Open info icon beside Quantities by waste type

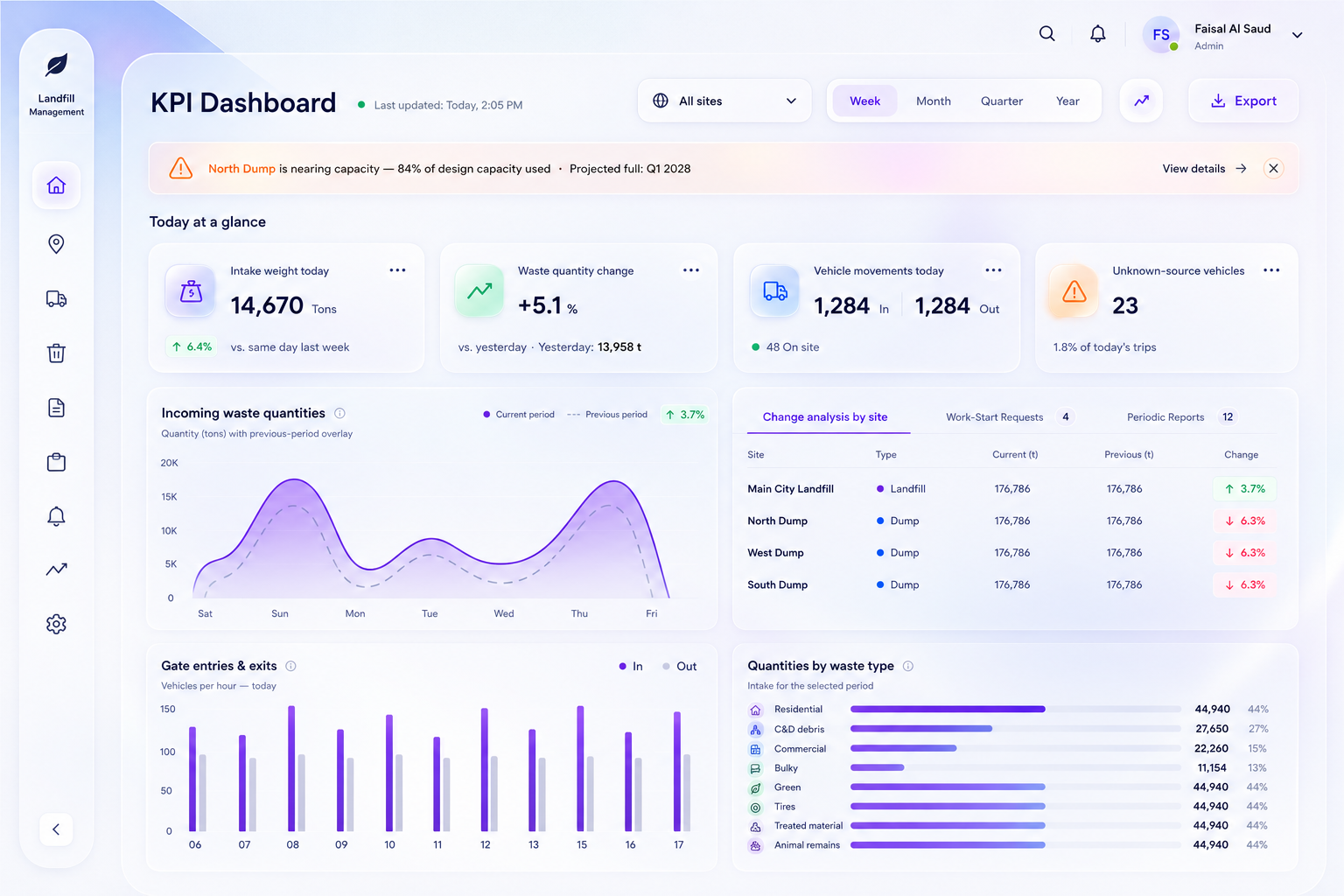(x=908, y=666)
